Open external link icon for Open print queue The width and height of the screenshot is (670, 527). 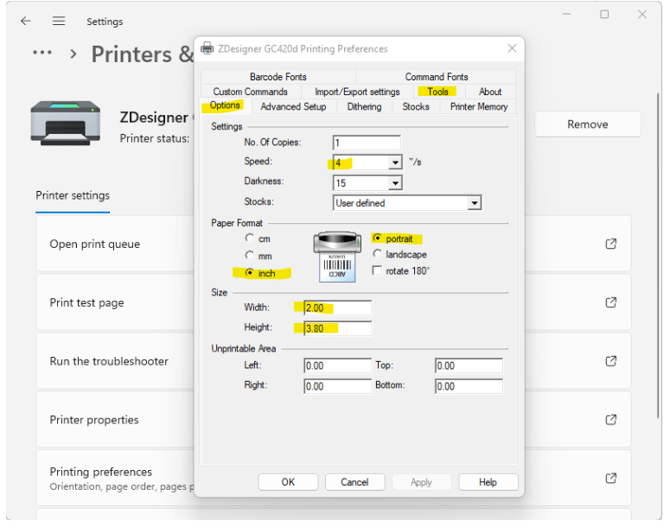point(611,244)
